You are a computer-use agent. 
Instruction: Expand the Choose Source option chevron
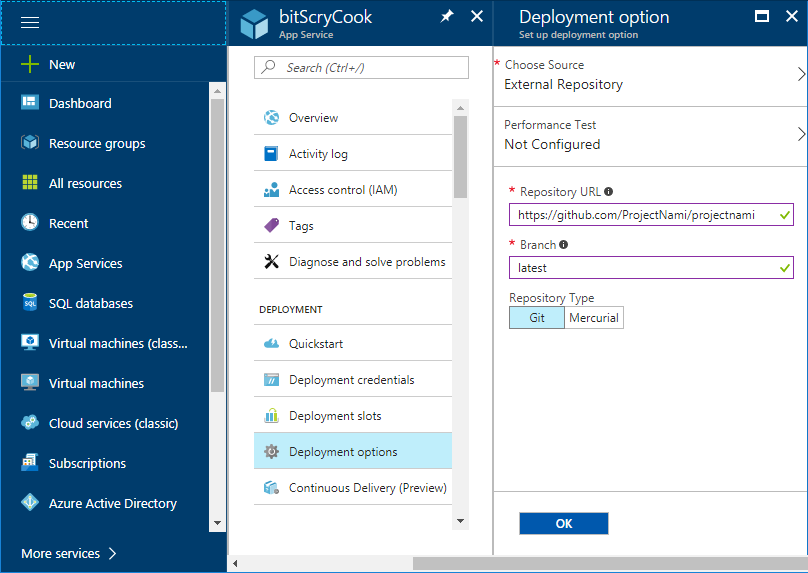coord(801,74)
